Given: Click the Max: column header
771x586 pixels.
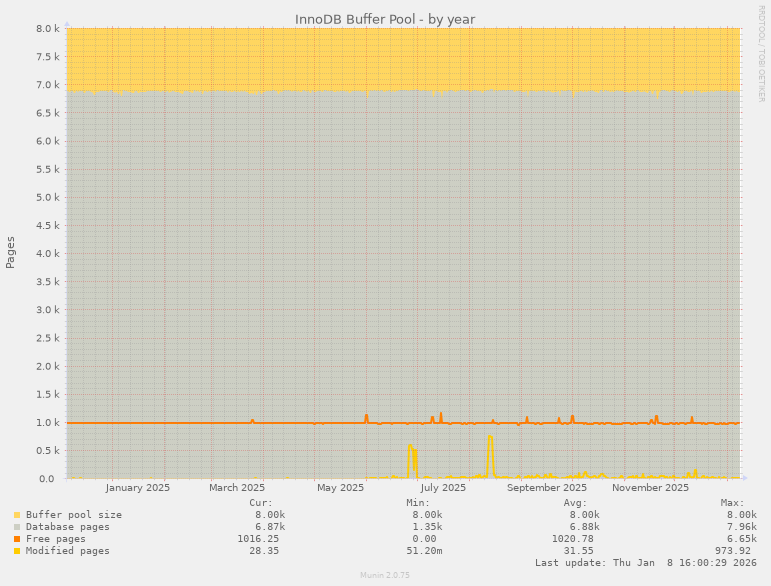Looking at the screenshot, I should (733, 503).
